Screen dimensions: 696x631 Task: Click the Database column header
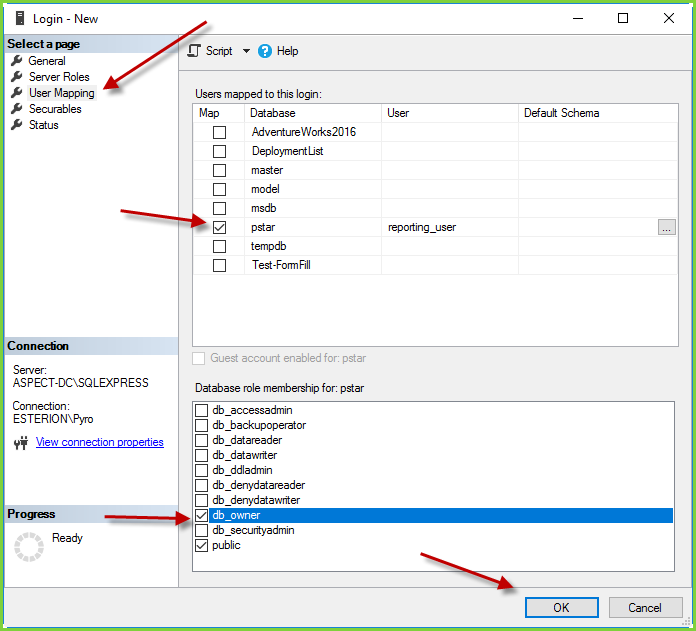313,113
